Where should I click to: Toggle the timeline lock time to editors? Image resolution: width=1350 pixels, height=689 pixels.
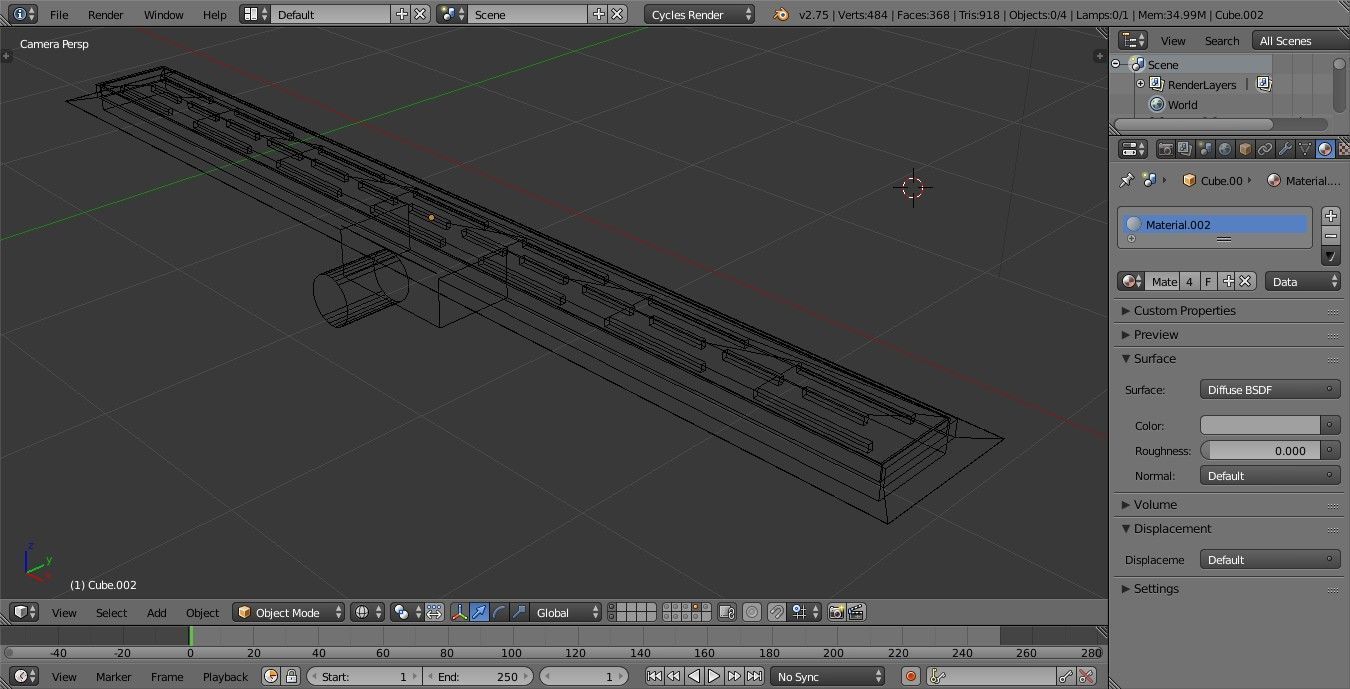click(x=291, y=676)
